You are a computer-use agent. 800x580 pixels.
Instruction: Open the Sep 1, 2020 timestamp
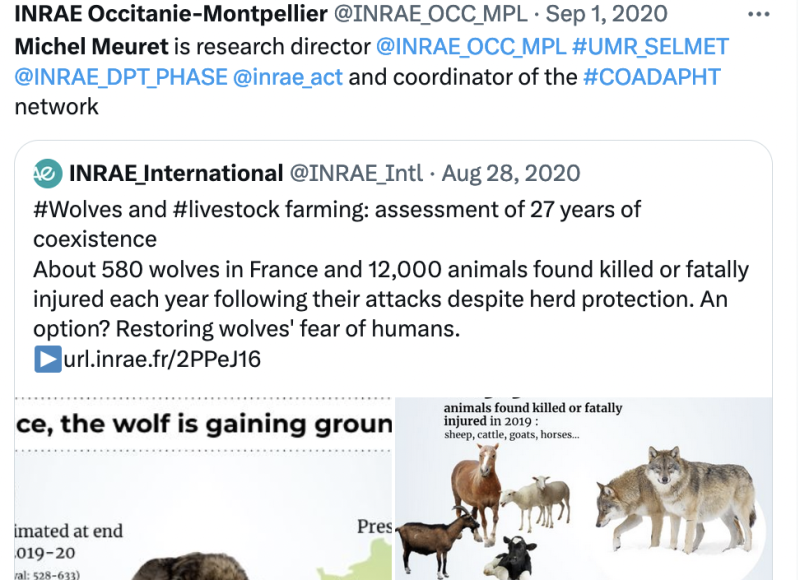[x=613, y=15]
